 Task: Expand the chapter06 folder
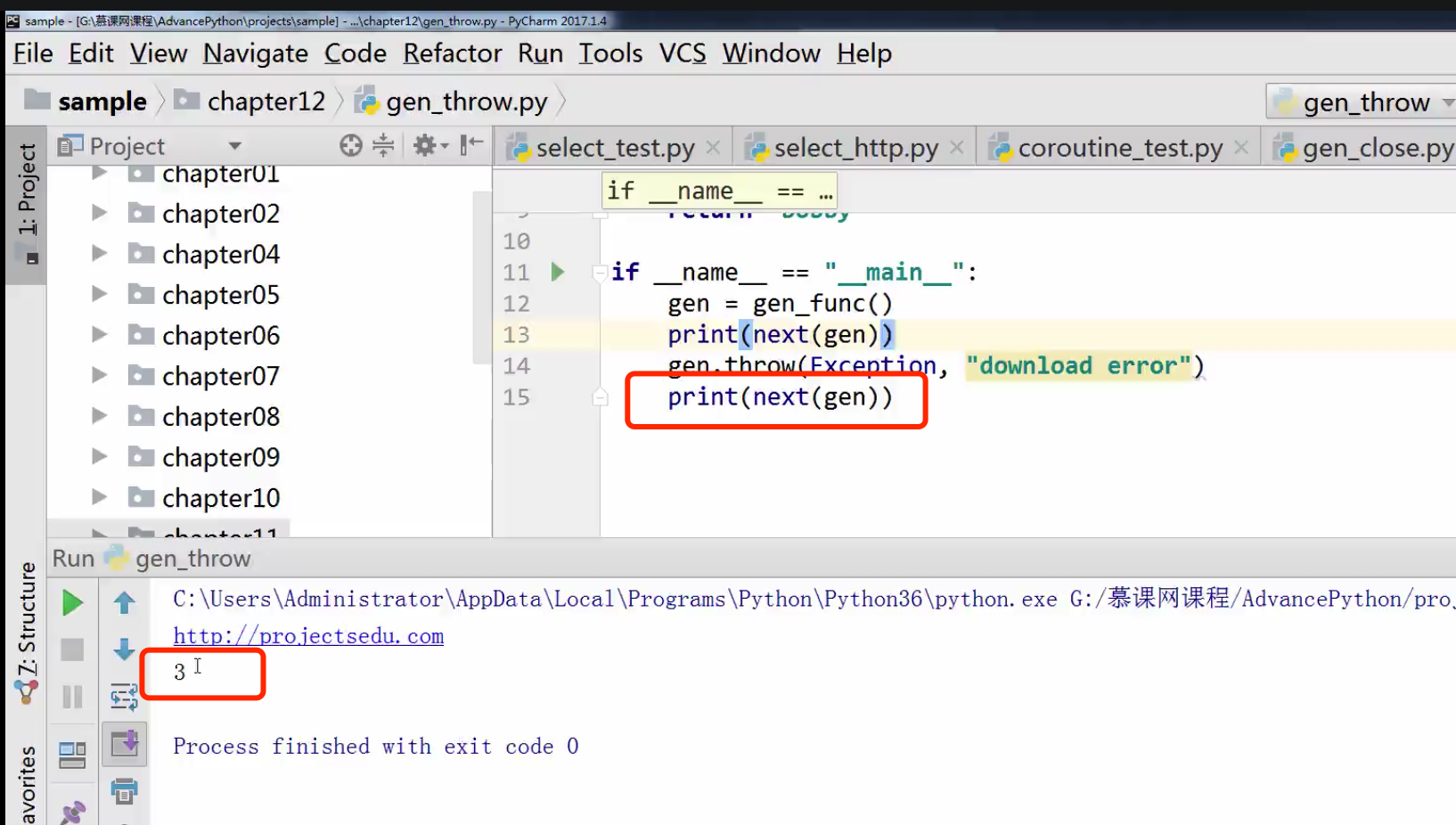pyautogui.click(x=99, y=335)
